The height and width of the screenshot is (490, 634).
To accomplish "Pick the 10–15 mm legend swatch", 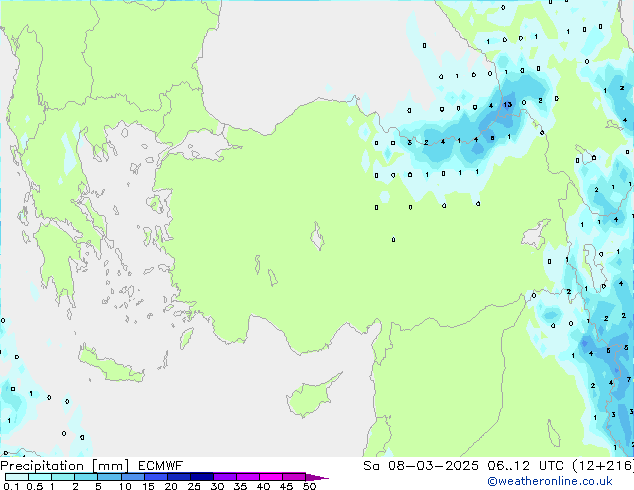I will (x=132, y=477).
